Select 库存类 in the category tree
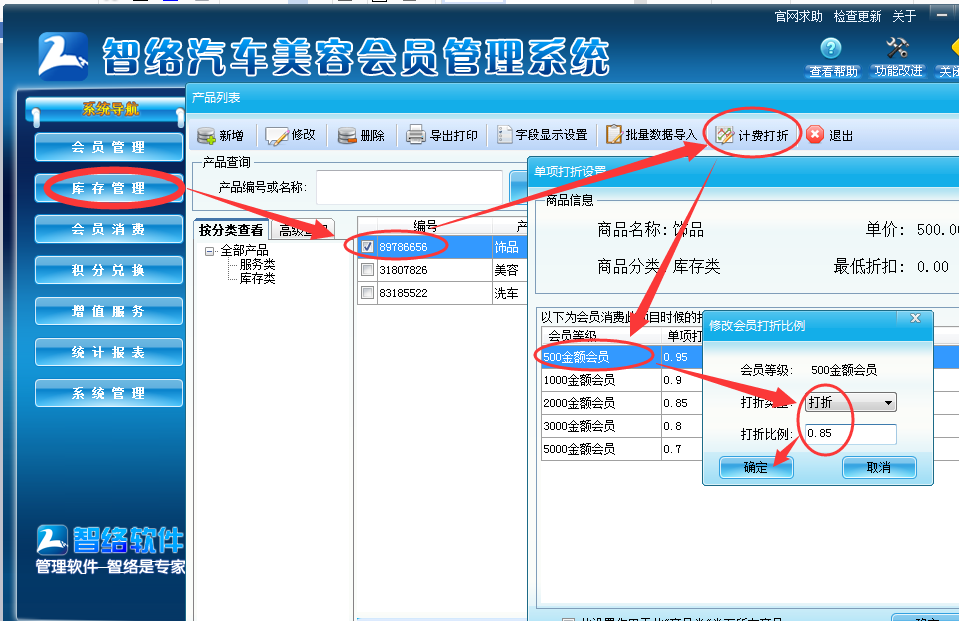The height and width of the screenshot is (621, 959). tap(257, 279)
